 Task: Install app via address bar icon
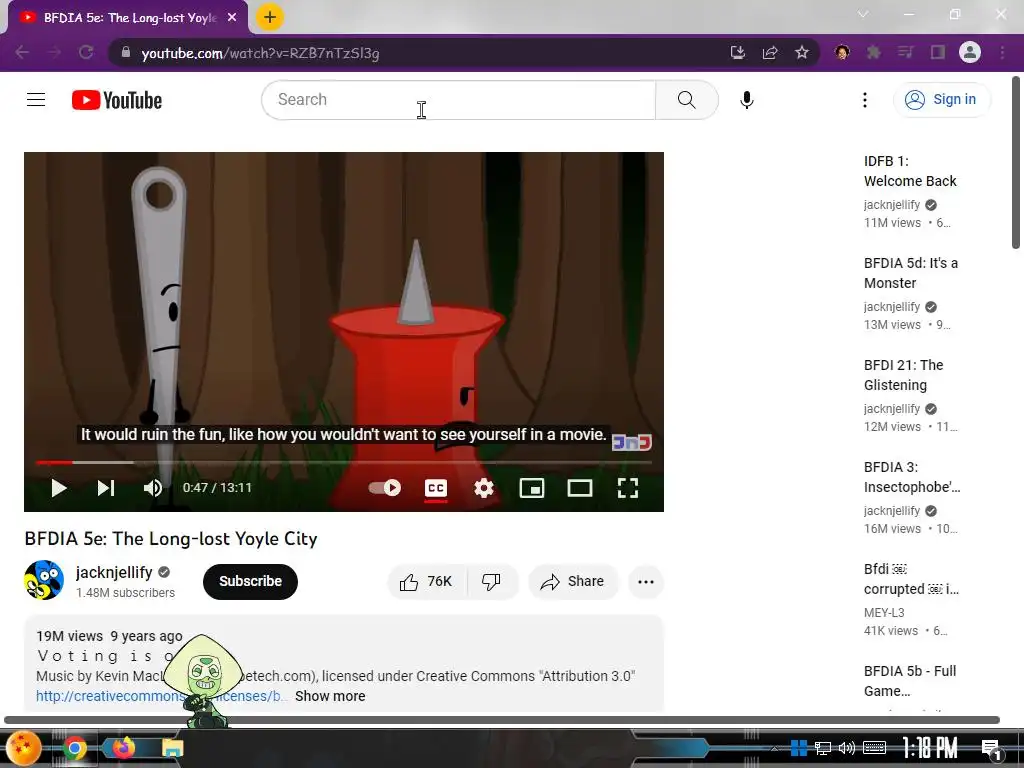click(x=738, y=52)
